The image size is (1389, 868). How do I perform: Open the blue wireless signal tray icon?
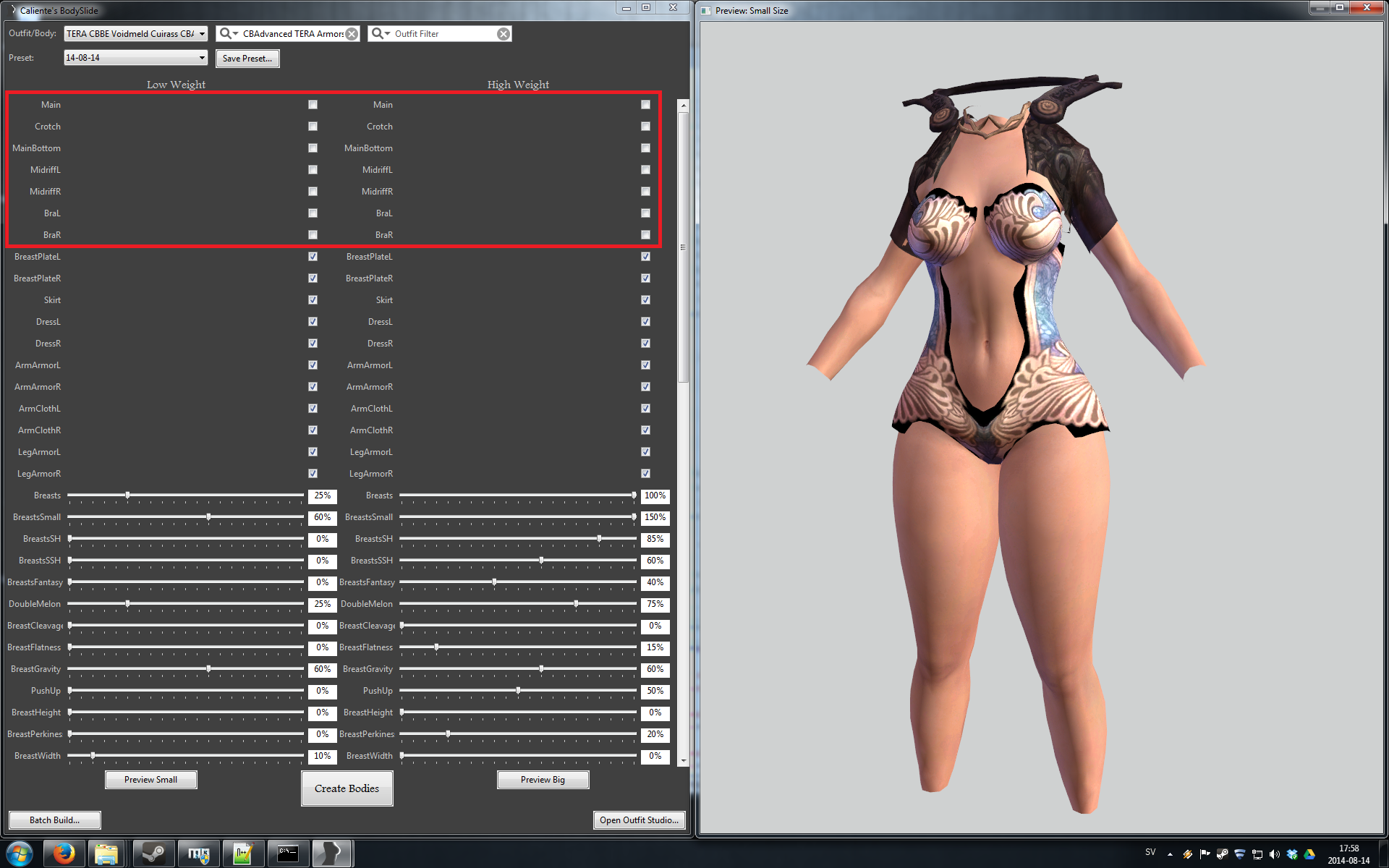(x=1240, y=854)
